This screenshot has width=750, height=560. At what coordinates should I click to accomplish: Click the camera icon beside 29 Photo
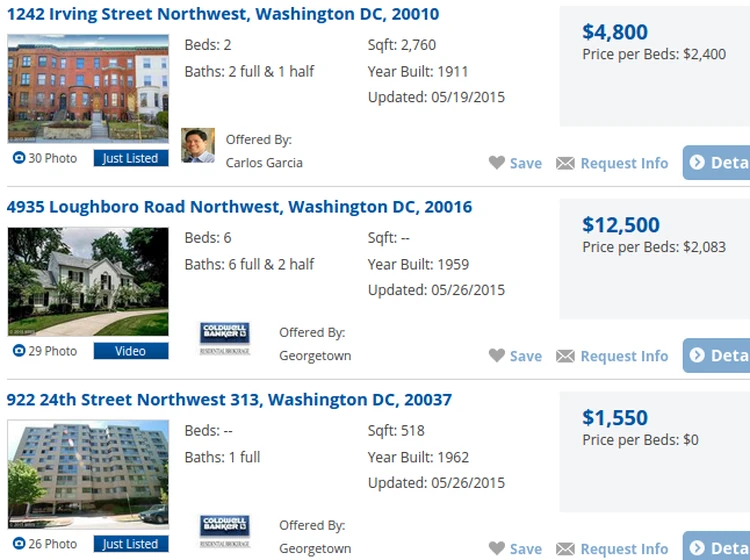(x=18, y=351)
